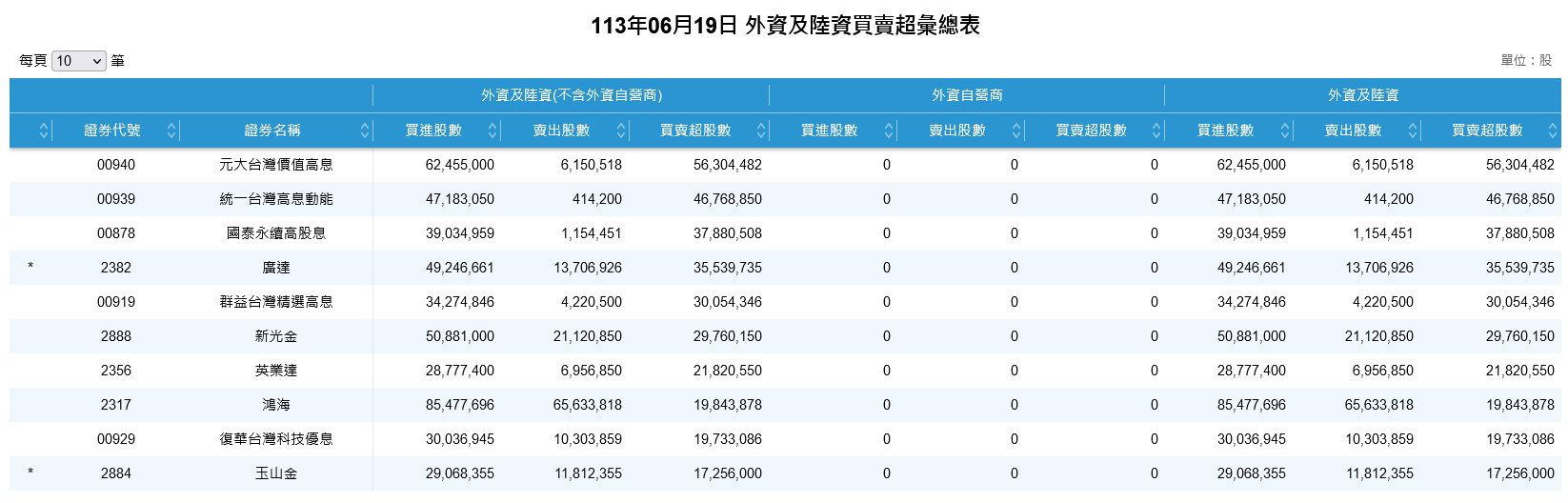Click 21,120,850 in the 不含外資自營商 賣出股數 column
This screenshot has height=503, width=1568.
[588, 336]
